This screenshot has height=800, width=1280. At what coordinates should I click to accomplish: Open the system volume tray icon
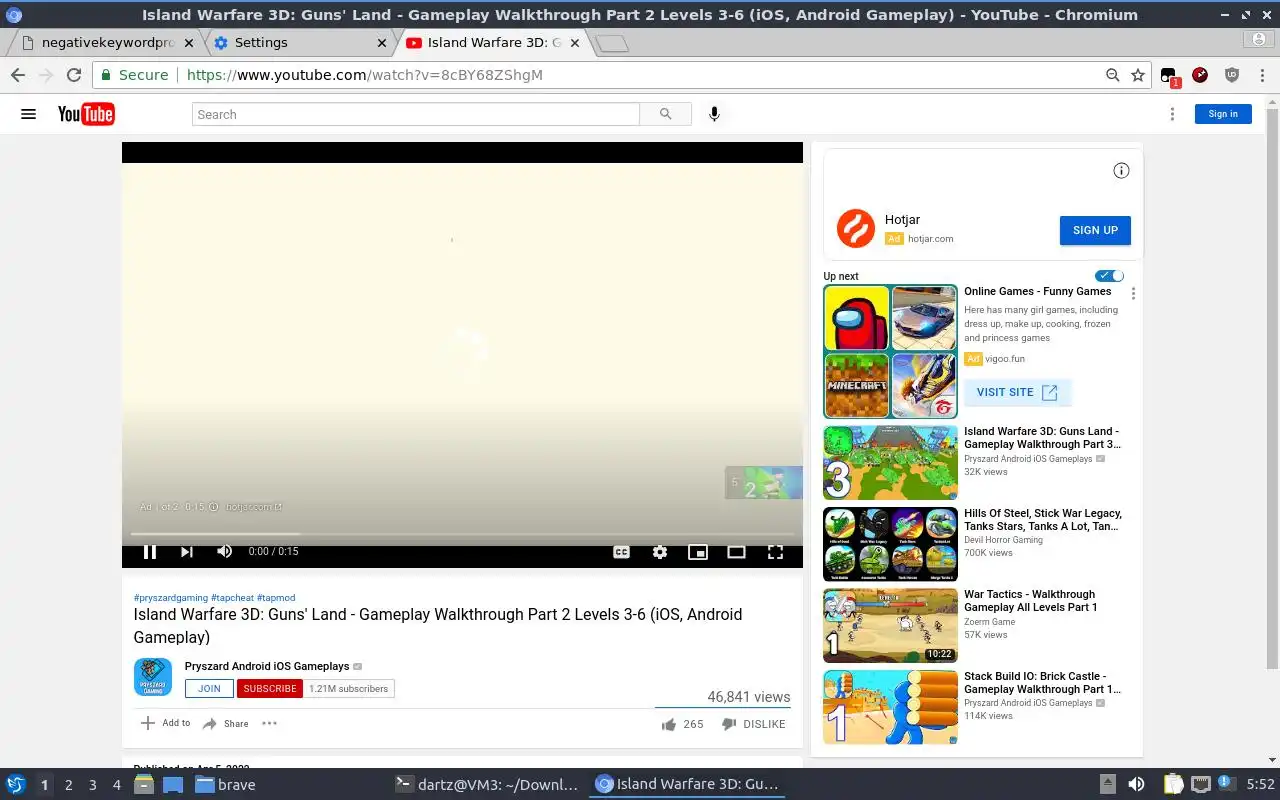1136,785
